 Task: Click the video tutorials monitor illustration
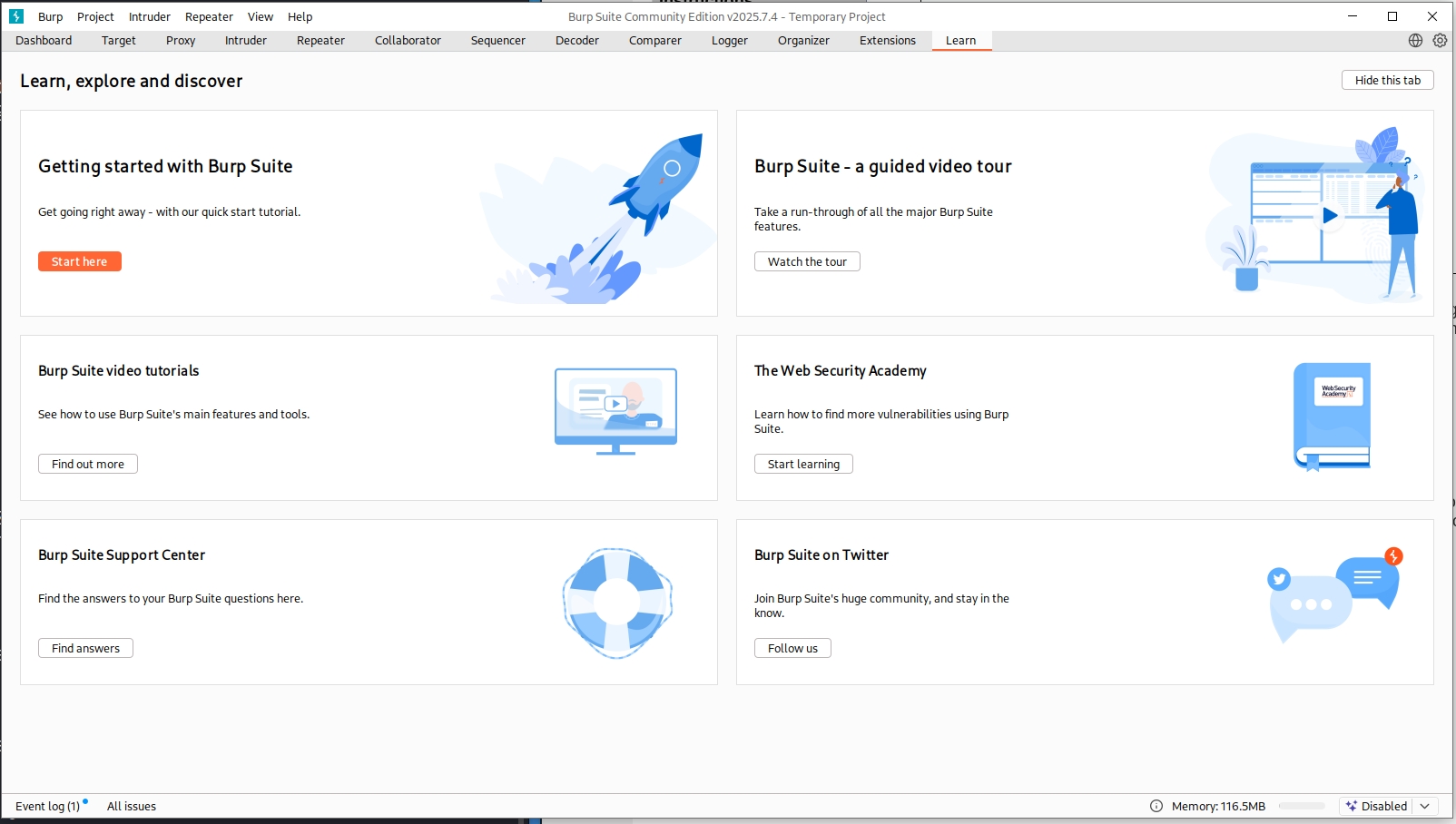point(615,411)
